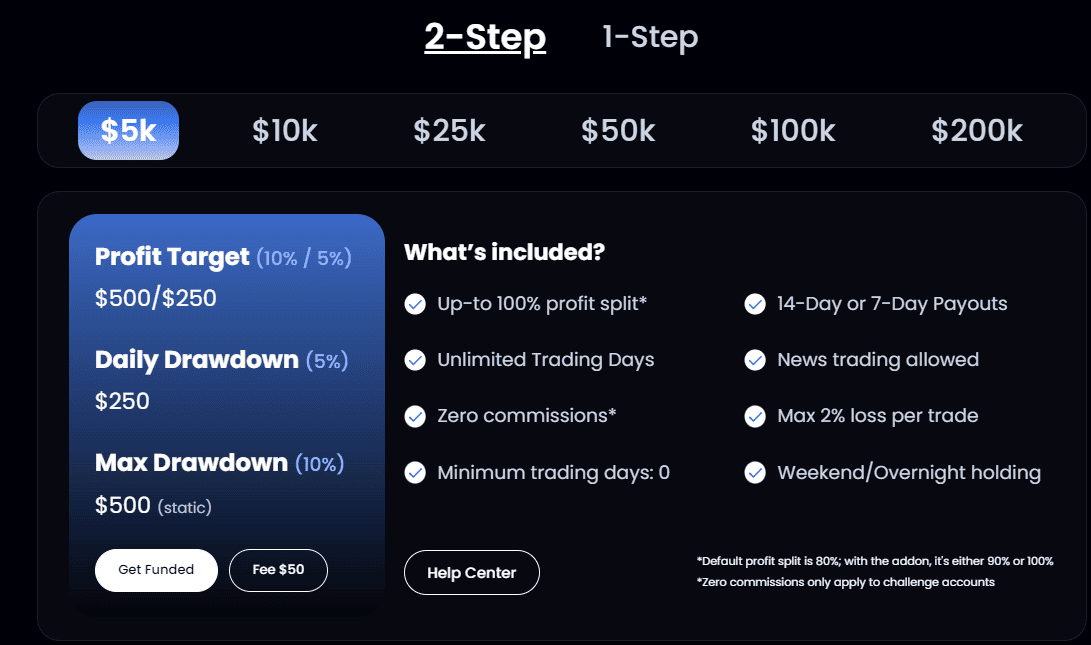The width and height of the screenshot is (1091, 645).
Task: Click the checkmark beside 14-Day or 7-Day Payouts
Action: tap(755, 304)
